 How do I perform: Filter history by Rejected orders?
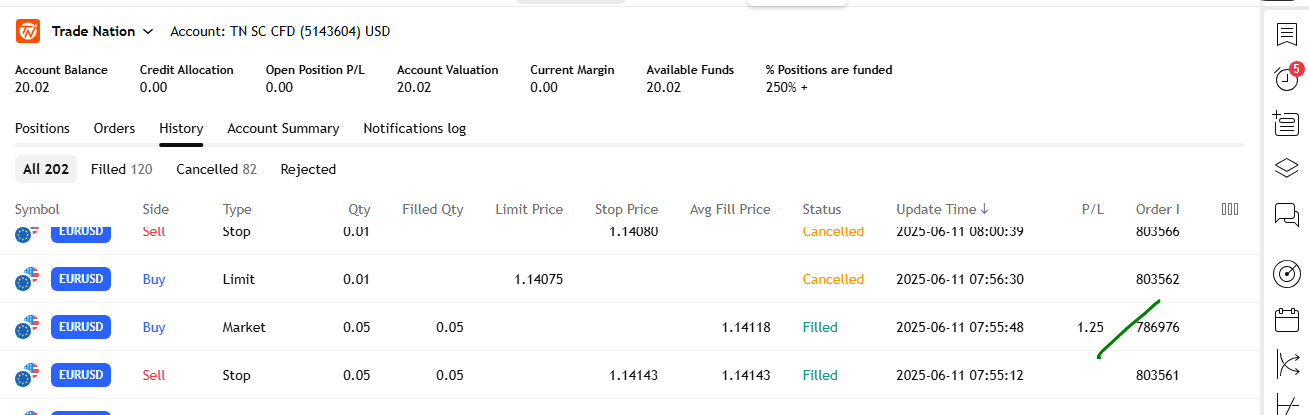pyautogui.click(x=308, y=169)
